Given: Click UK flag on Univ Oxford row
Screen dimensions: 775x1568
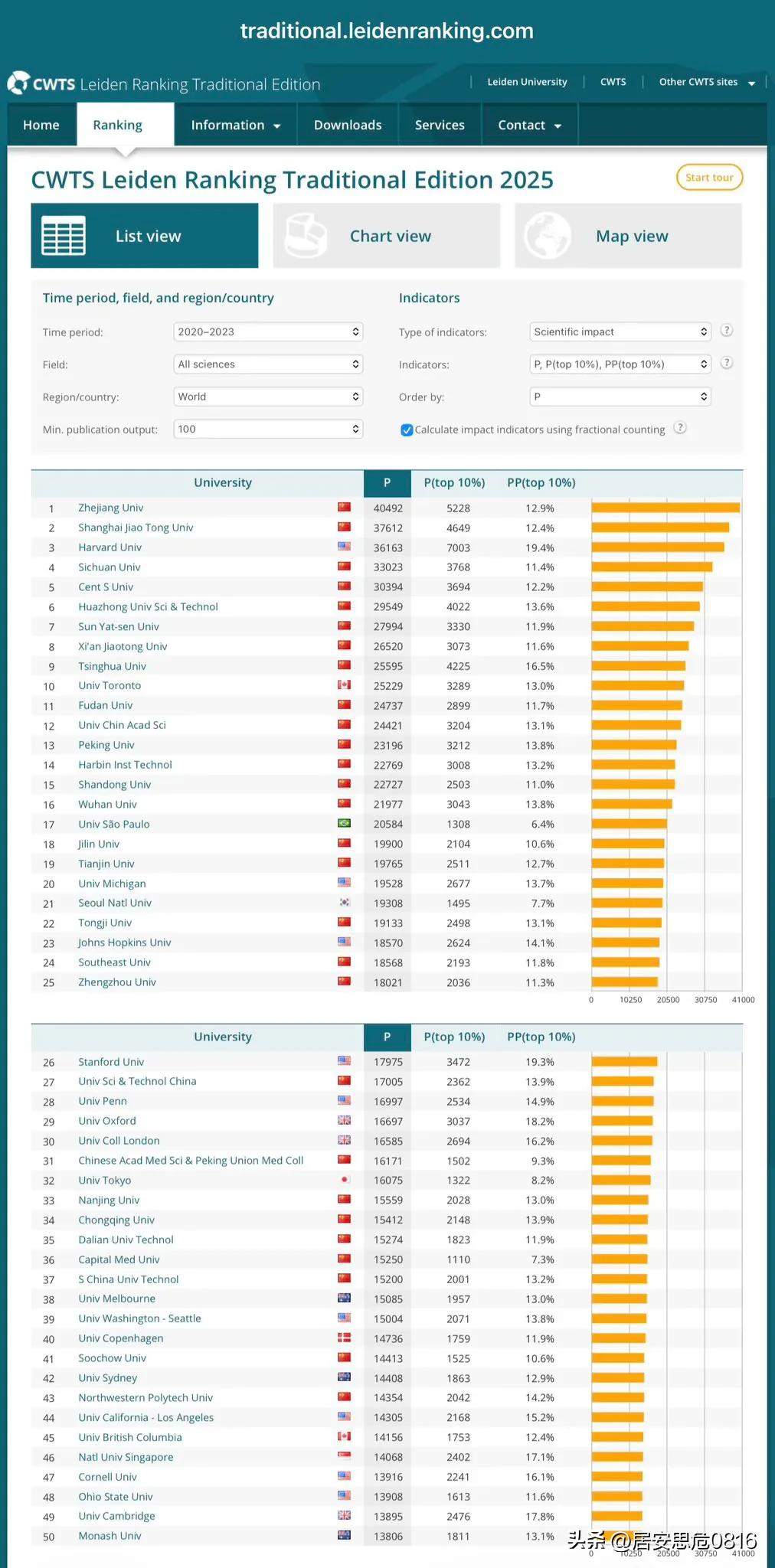Looking at the screenshot, I should click(345, 1121).
